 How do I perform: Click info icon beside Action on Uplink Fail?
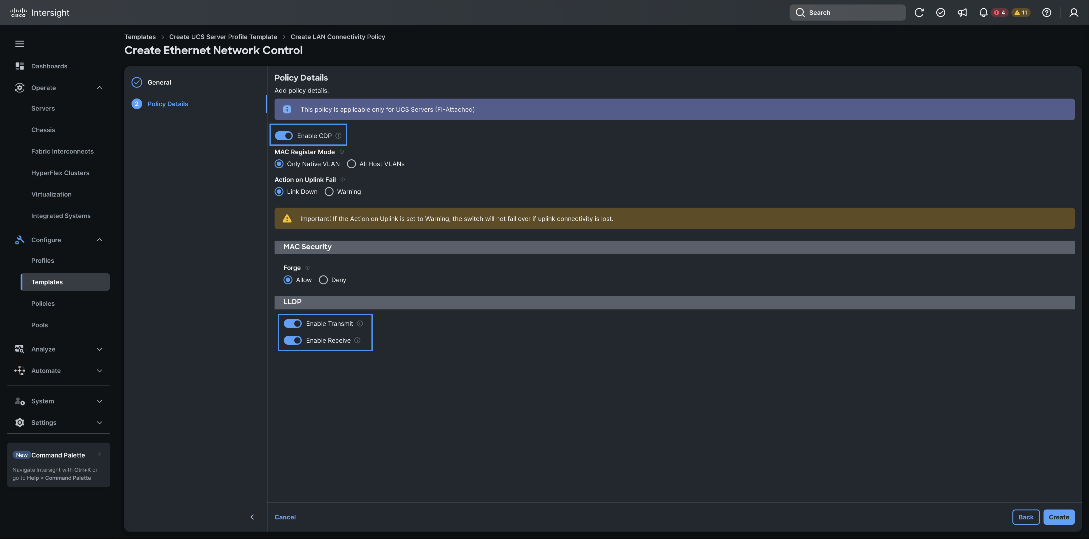[343, 179]
